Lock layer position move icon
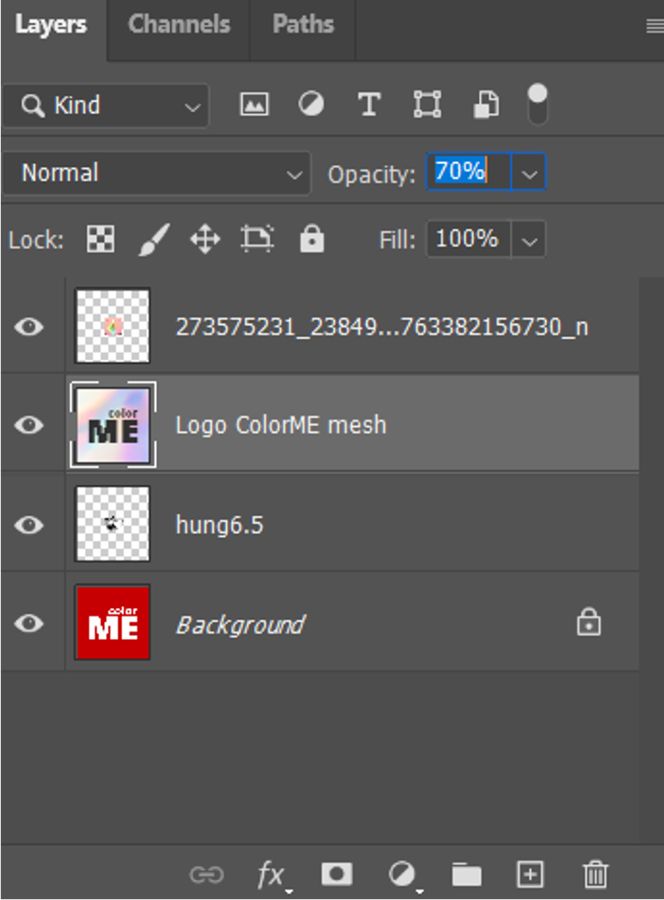Viewport: 664px width, 900px height. [x=205, y=239]
